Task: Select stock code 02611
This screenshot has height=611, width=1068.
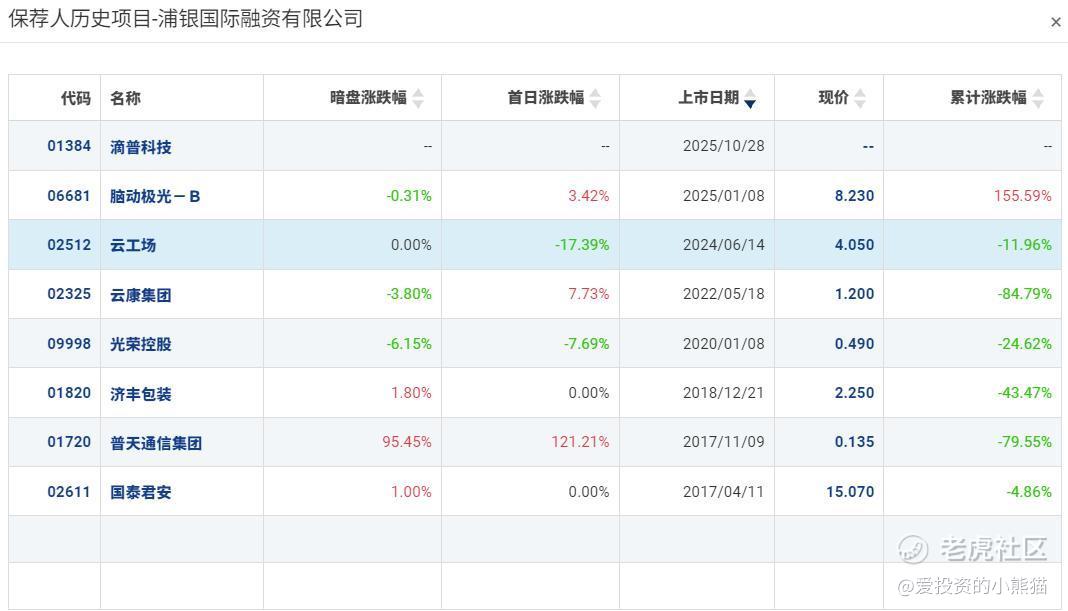Action: coord(69,491)
